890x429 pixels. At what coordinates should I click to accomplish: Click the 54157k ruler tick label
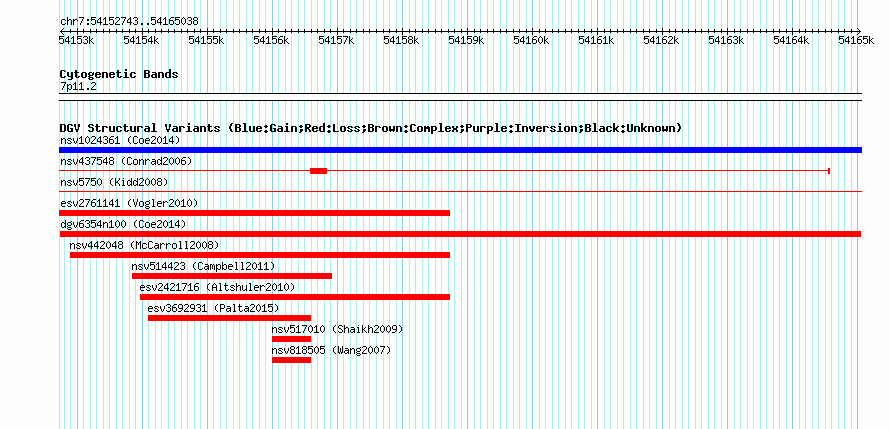coord(337,40)
